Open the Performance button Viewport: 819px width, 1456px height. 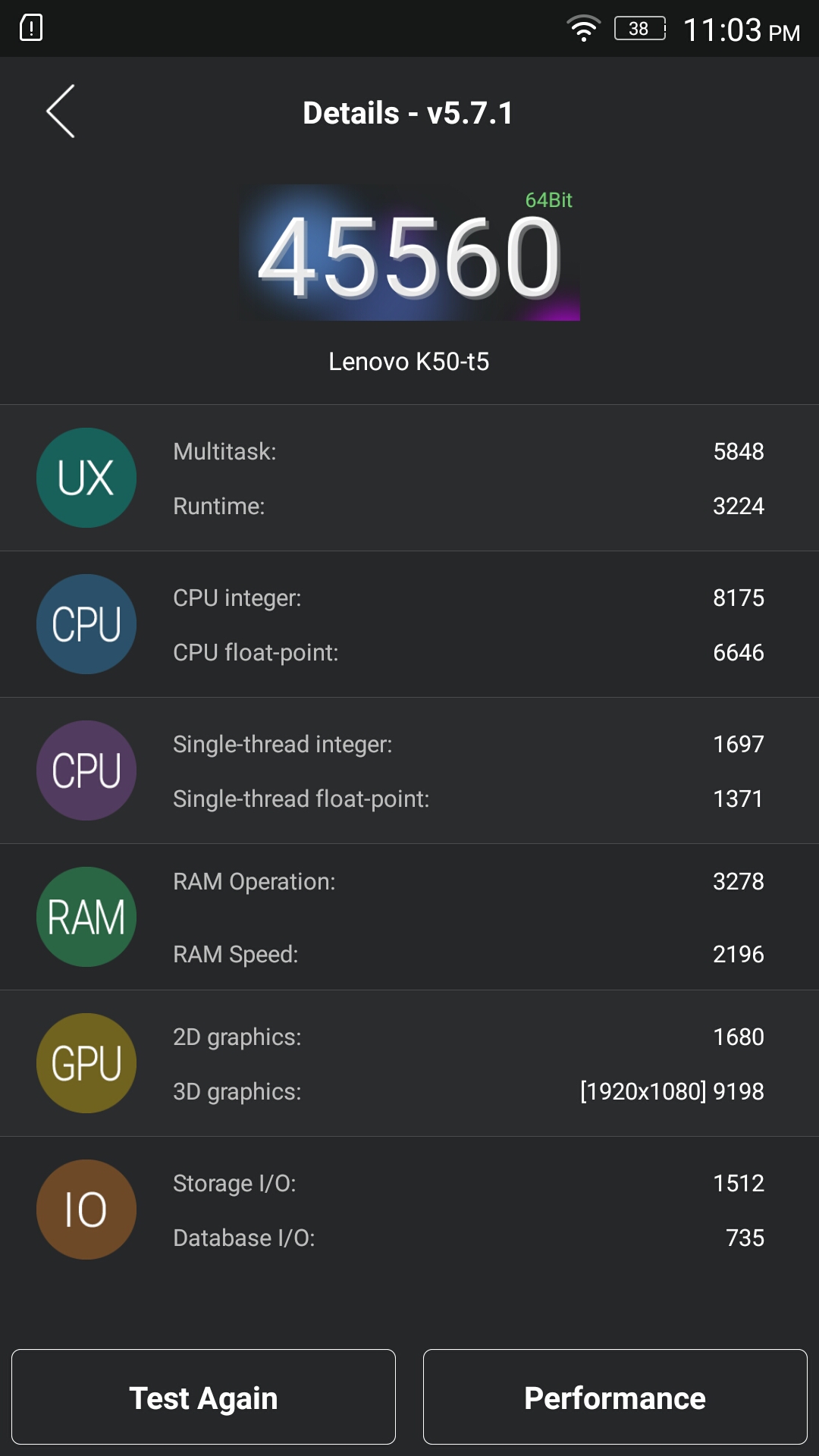point(615,1397)
